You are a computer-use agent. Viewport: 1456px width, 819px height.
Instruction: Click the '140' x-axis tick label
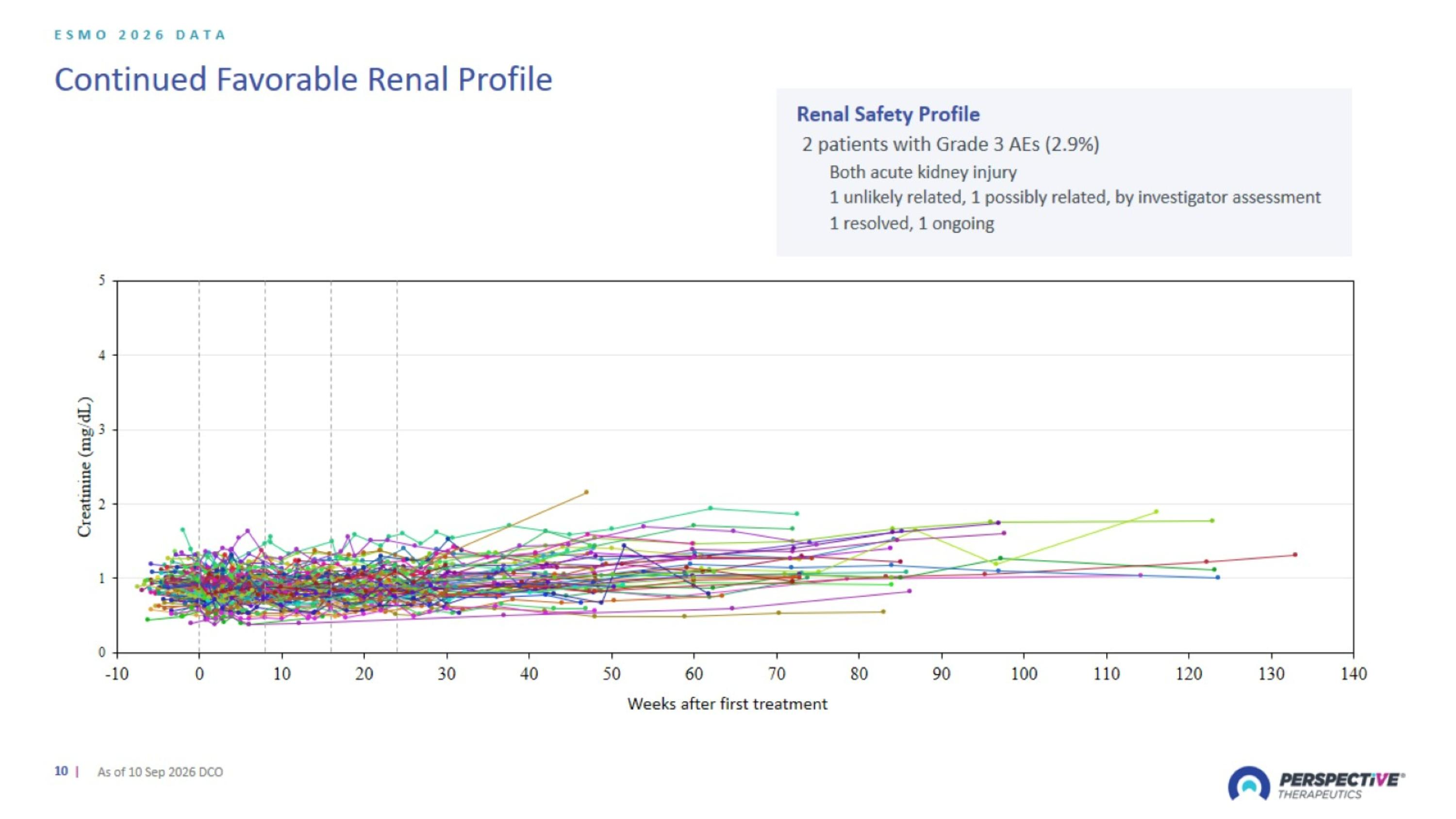click(x=1353, y=674)
